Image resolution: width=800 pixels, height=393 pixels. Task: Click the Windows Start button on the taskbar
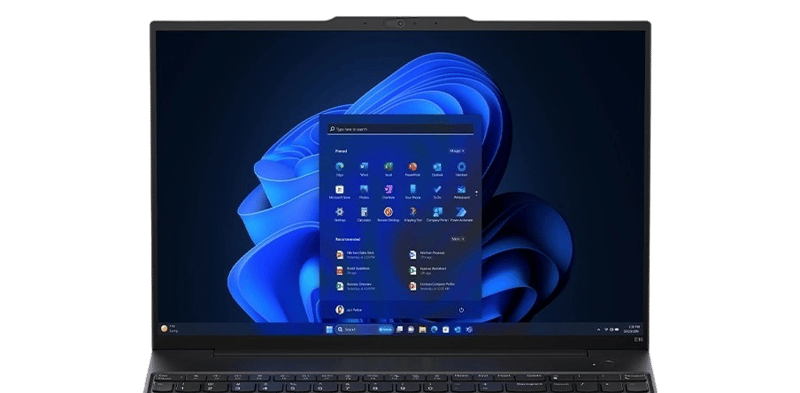(x=329, y=330)
